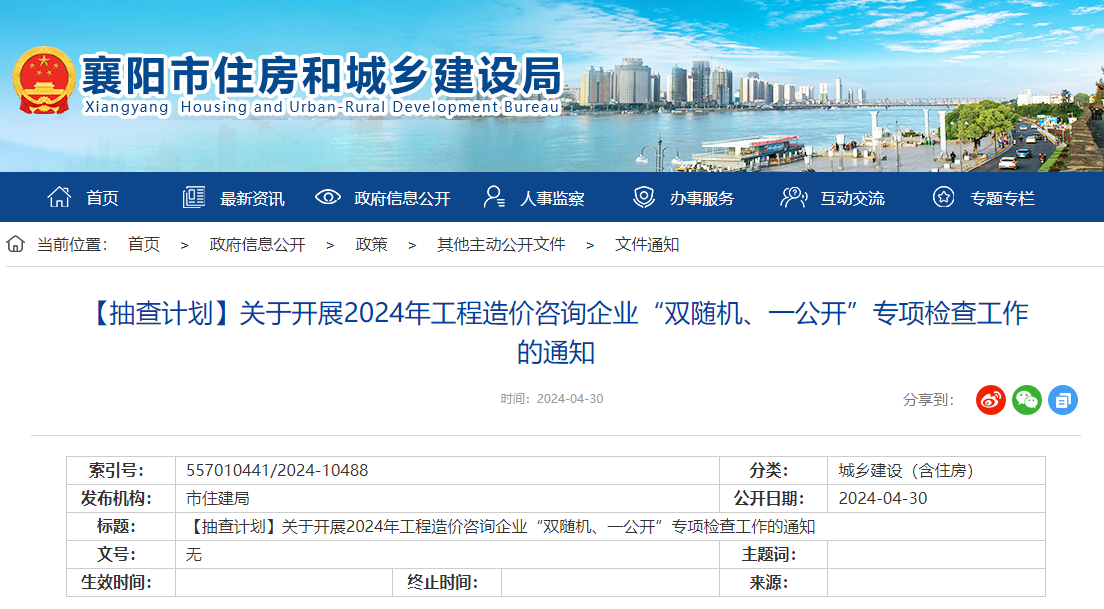Open 互动交流 menu item

click(852, 199)
